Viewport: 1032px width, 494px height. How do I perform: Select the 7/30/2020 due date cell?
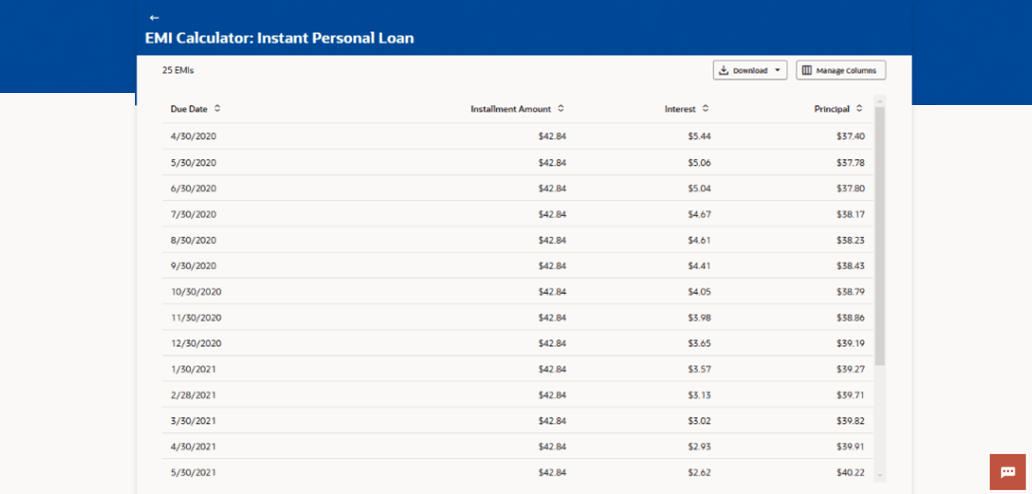click(194, 214)
